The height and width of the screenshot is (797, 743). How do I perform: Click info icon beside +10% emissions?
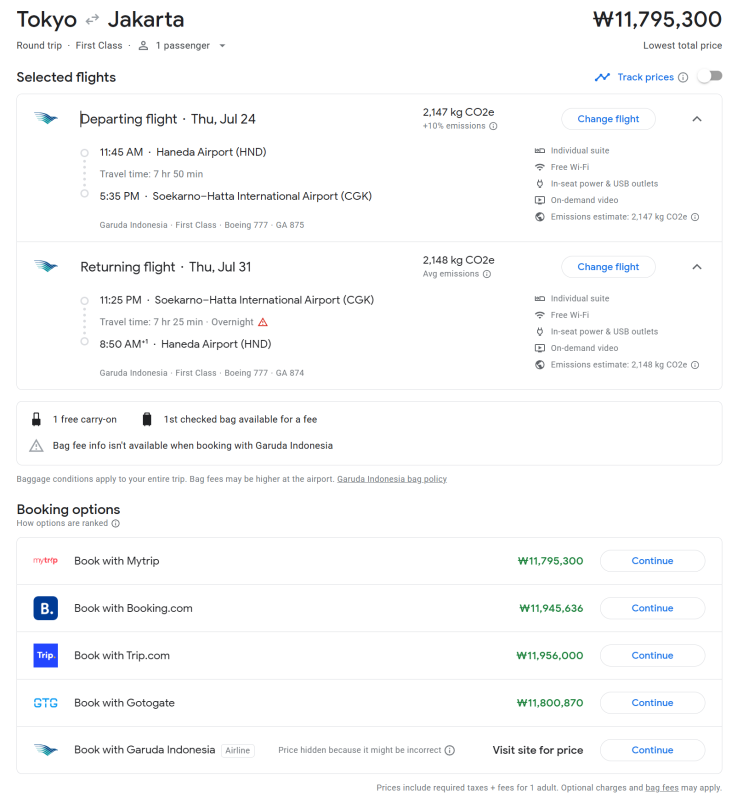[493, 126]
